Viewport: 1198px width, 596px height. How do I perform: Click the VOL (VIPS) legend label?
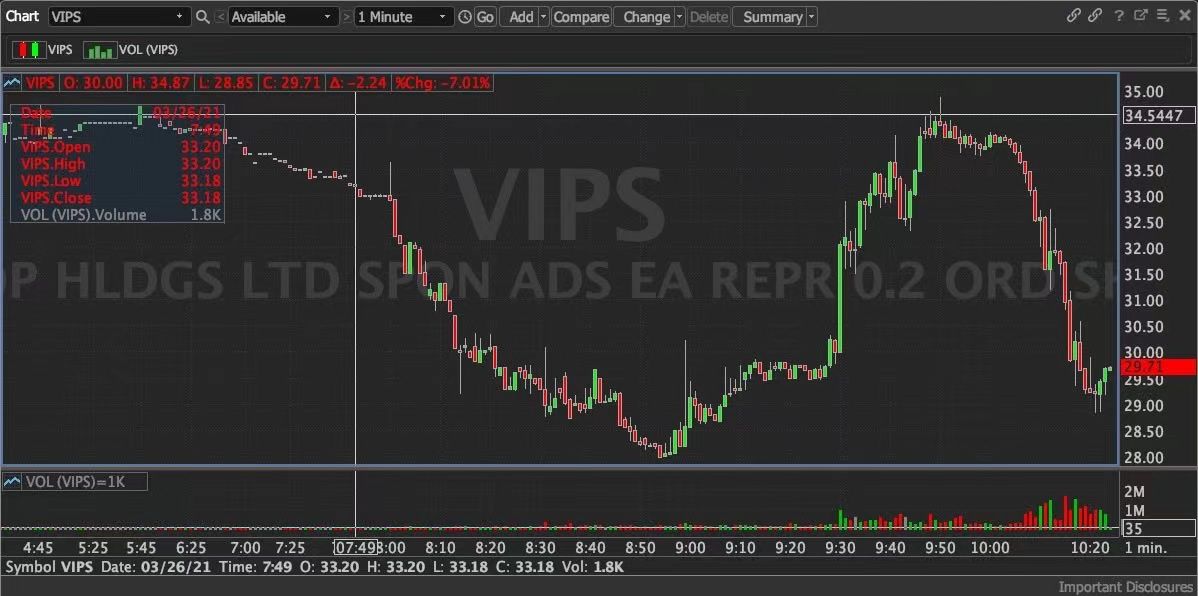click(x=149, y=50)
